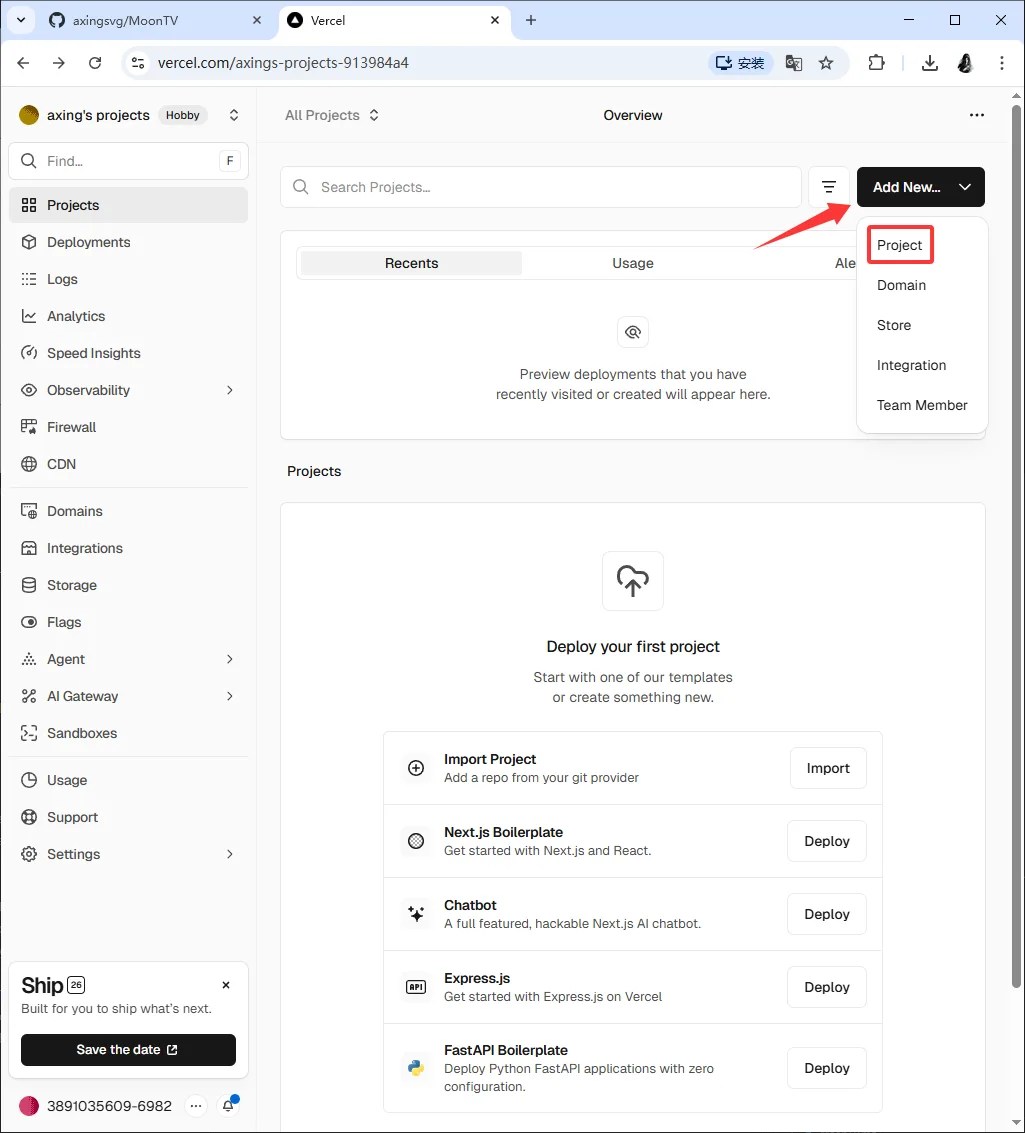Click the Save the date button
The width and height of the screenshot is (1025, 1133).
128,1050
